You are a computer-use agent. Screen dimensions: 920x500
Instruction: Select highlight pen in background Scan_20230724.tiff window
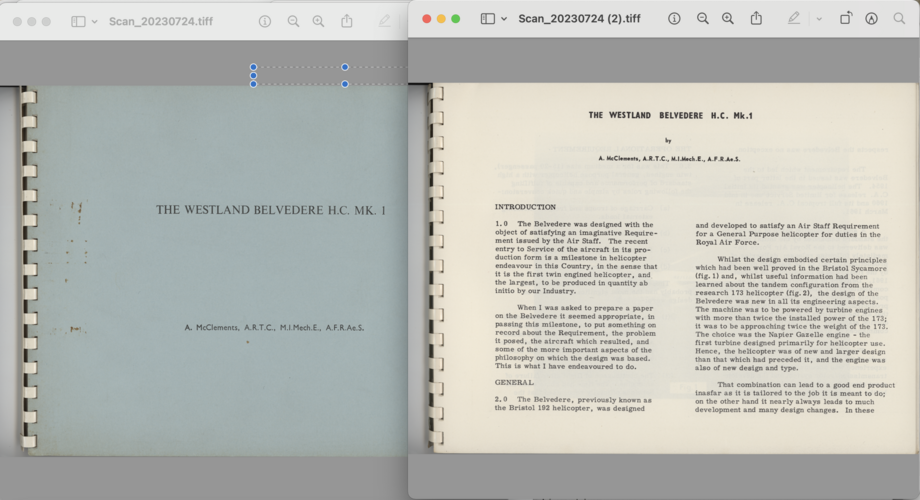pos(384,21)
